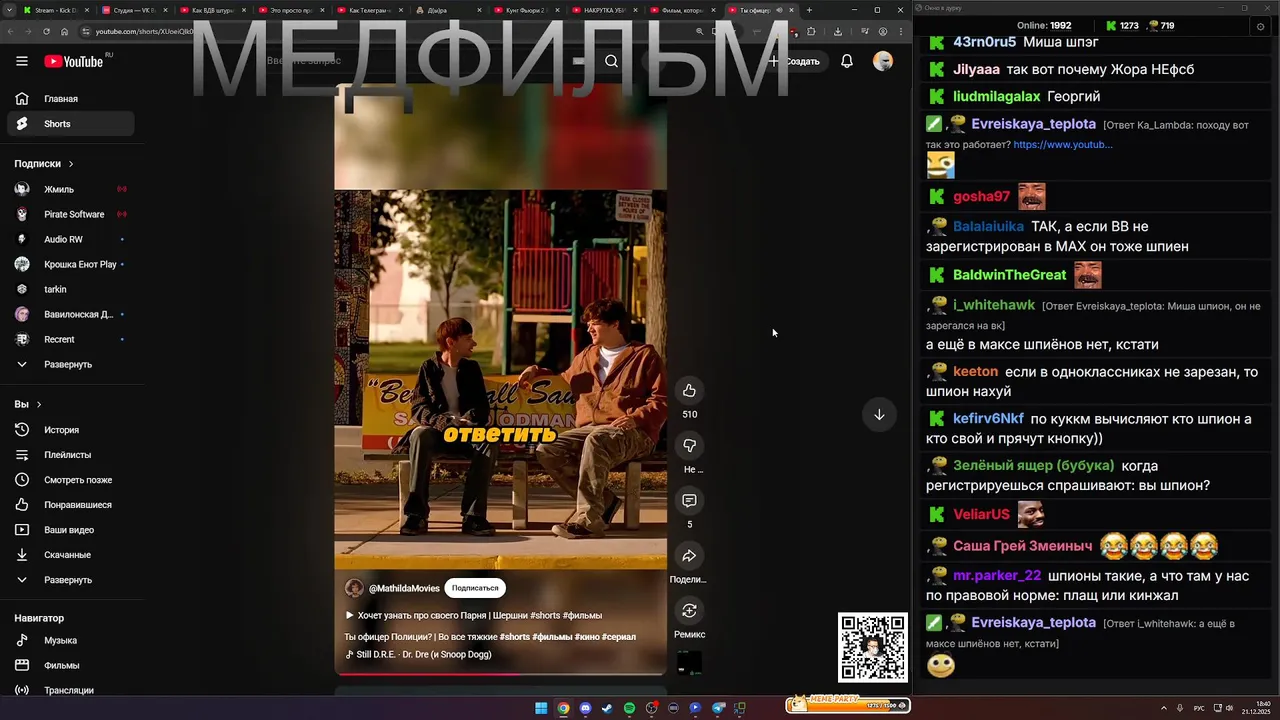The image size is (1280, 720).
Task: Open Discord from the taskbar
Action: pyautogui.click(x=585, y=708)
